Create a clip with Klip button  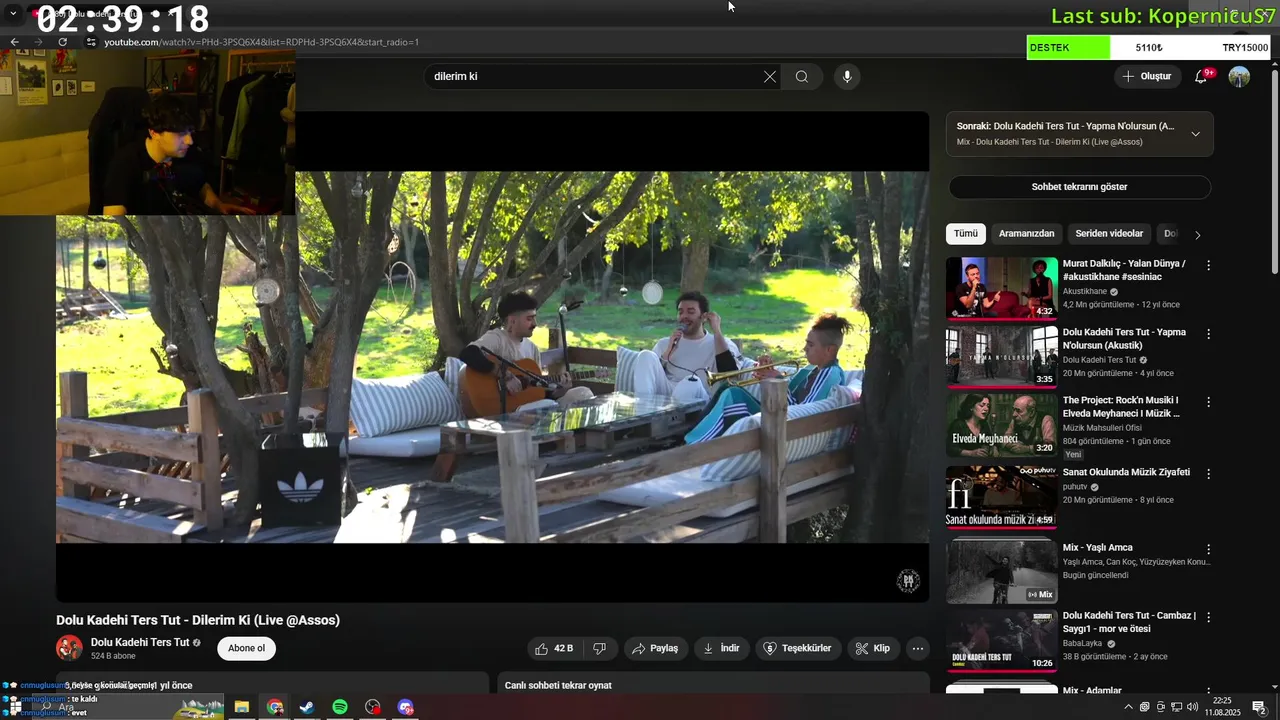(873, 648)
